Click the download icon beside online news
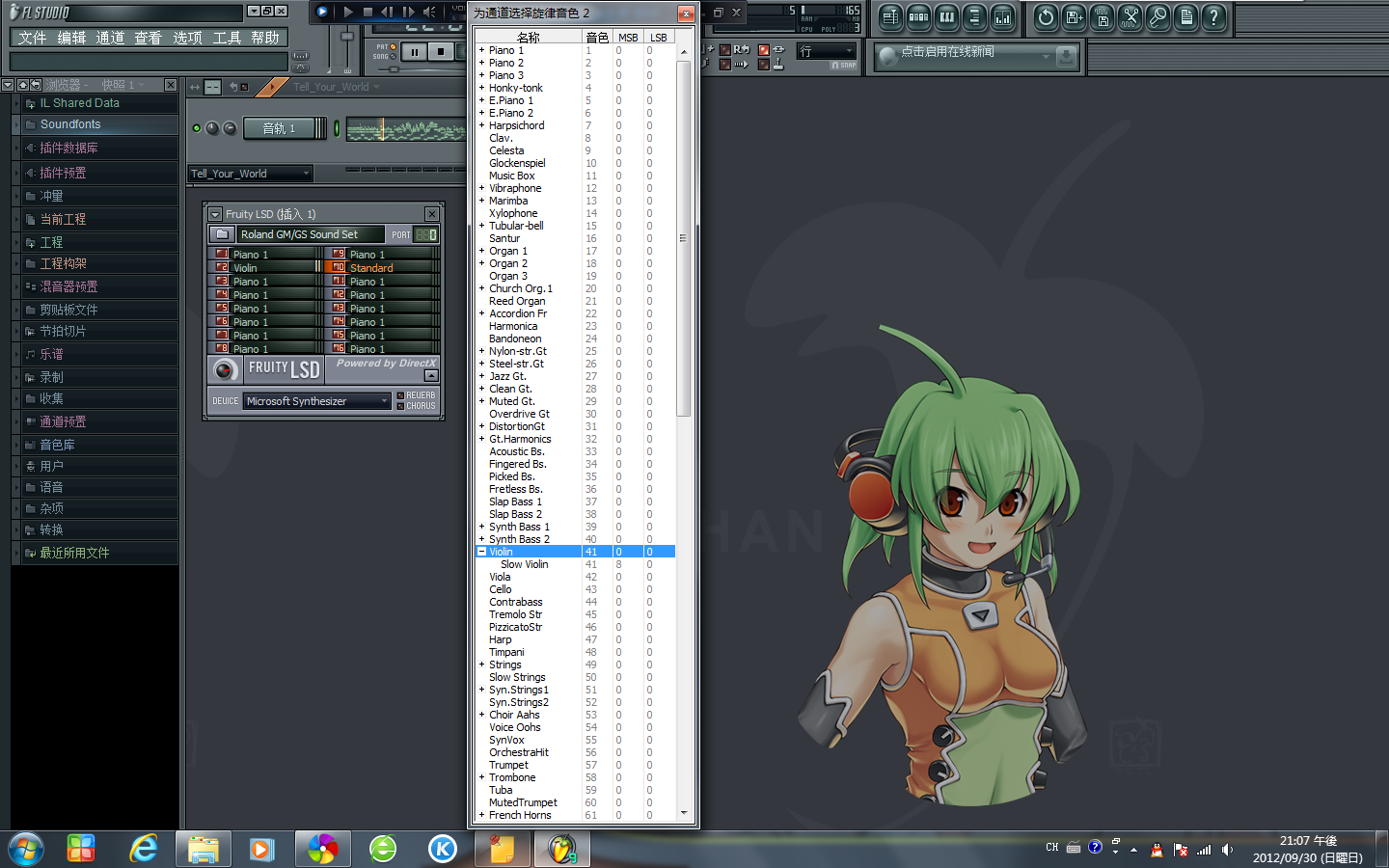The height and width of the screenshot is (868, 1389). 1066,57
